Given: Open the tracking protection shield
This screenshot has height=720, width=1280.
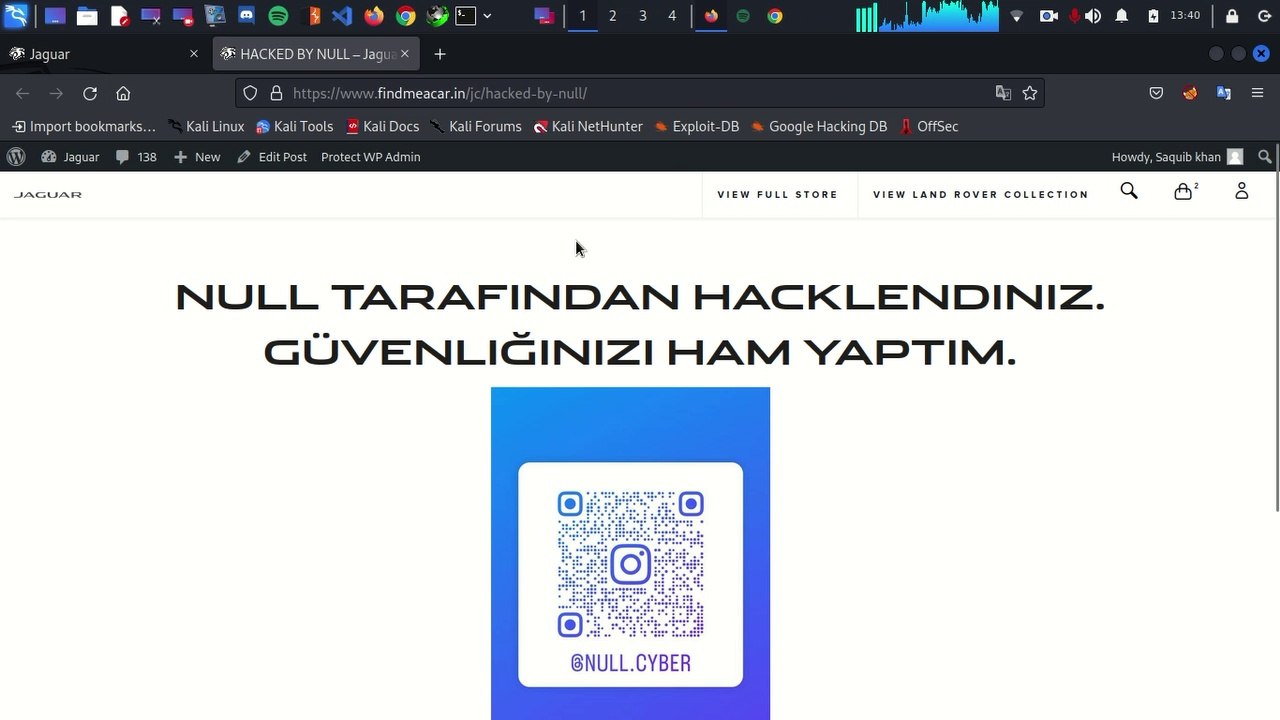Looking at the screenshot, I should click(250, 93).
